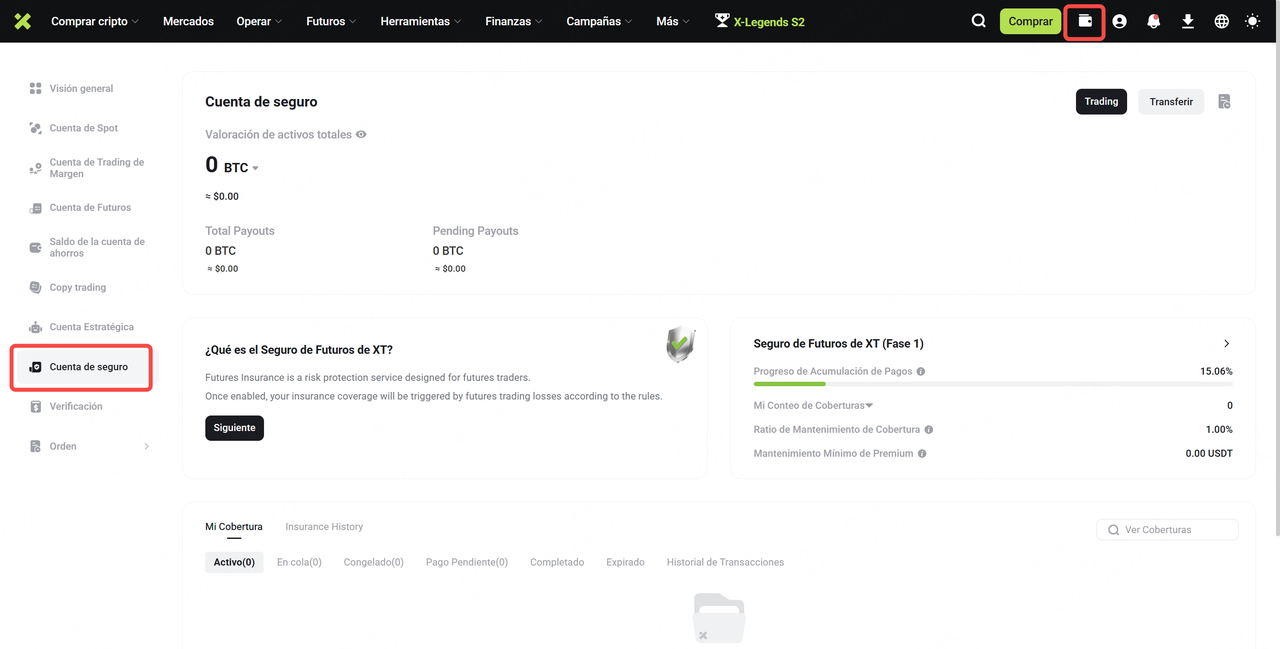This screenshot has width=1280, height=649.
Task: Select Cuenta de seguro in sidebar
Action: (84, 367)
